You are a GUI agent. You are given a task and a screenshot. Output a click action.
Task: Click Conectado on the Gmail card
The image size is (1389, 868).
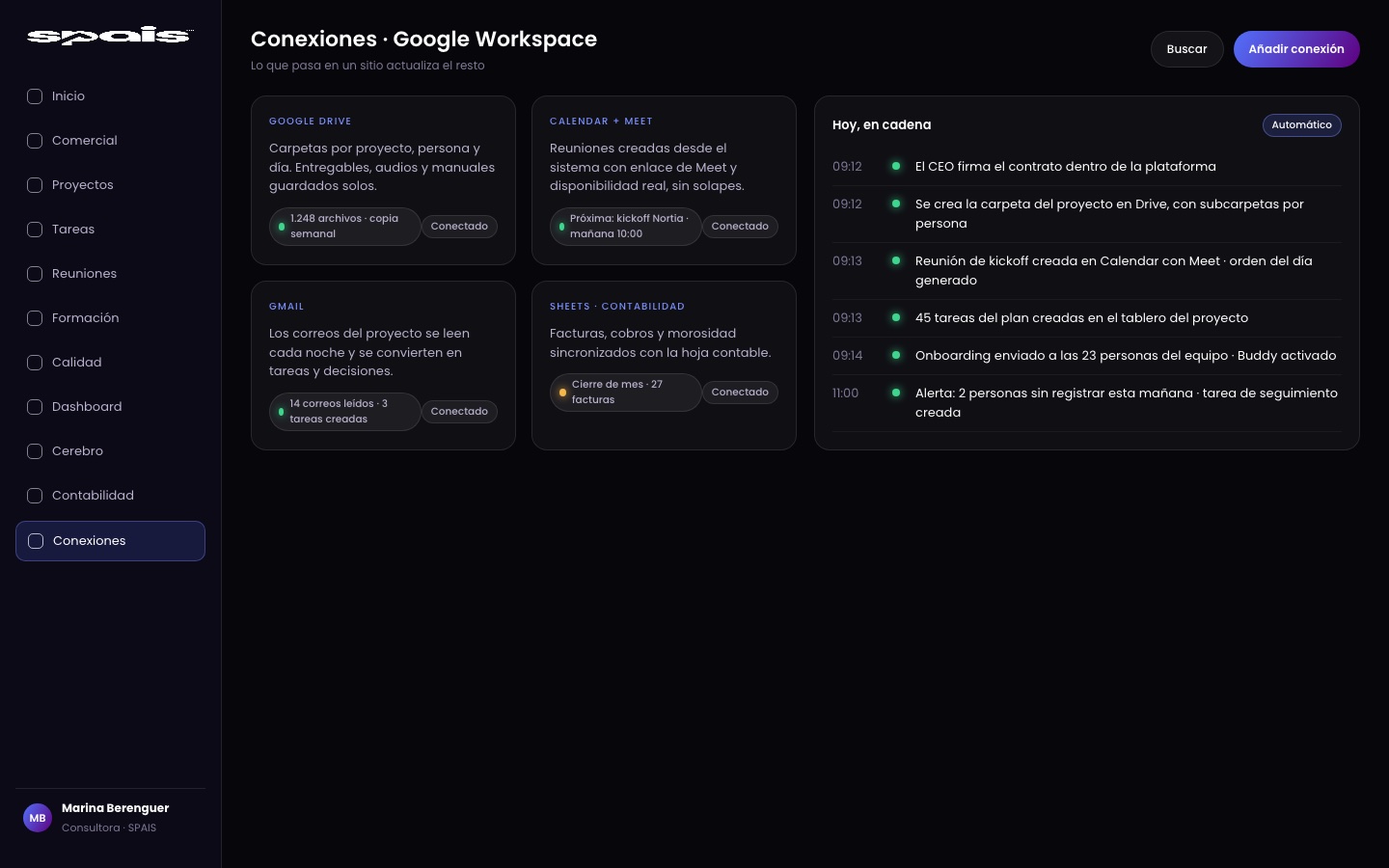click(459, 412)
